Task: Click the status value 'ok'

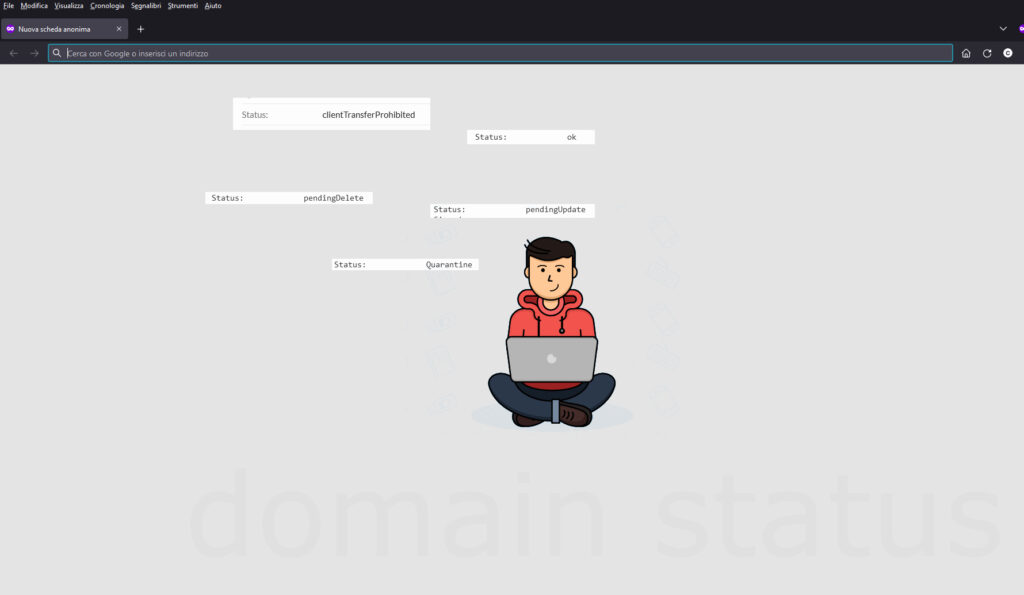Action: point(571,137)
